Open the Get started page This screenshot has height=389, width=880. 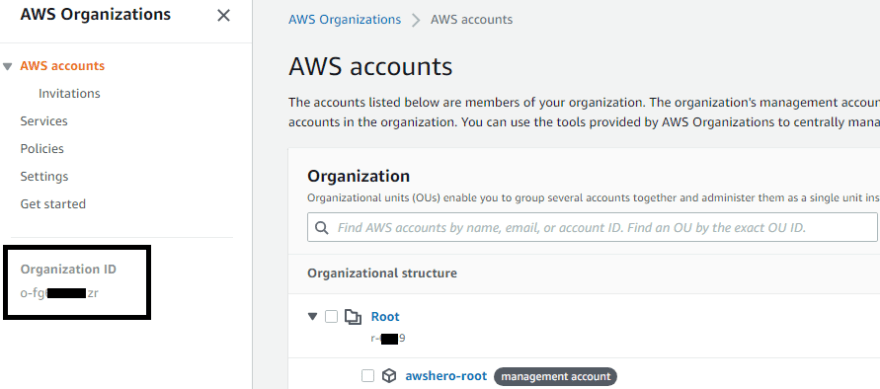(53, 204)
